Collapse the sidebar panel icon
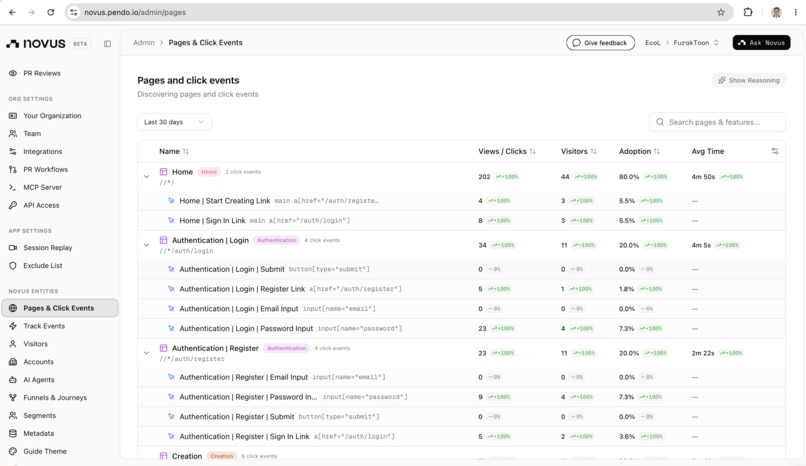 [x=107, y=44]
